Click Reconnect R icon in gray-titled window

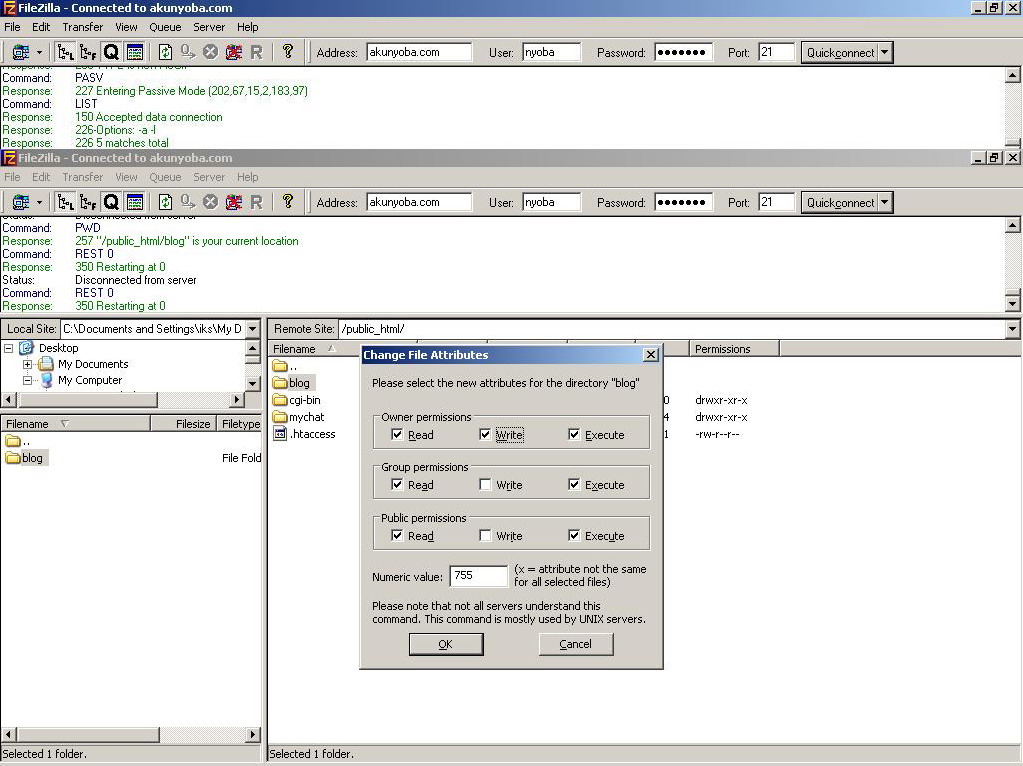256,202
